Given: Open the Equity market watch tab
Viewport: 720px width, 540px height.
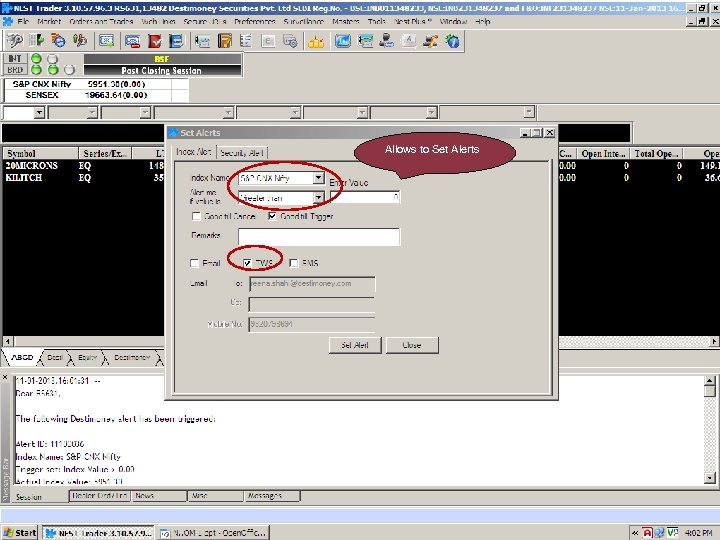Looking at the screenshot, I should click(x=87, y=357).
